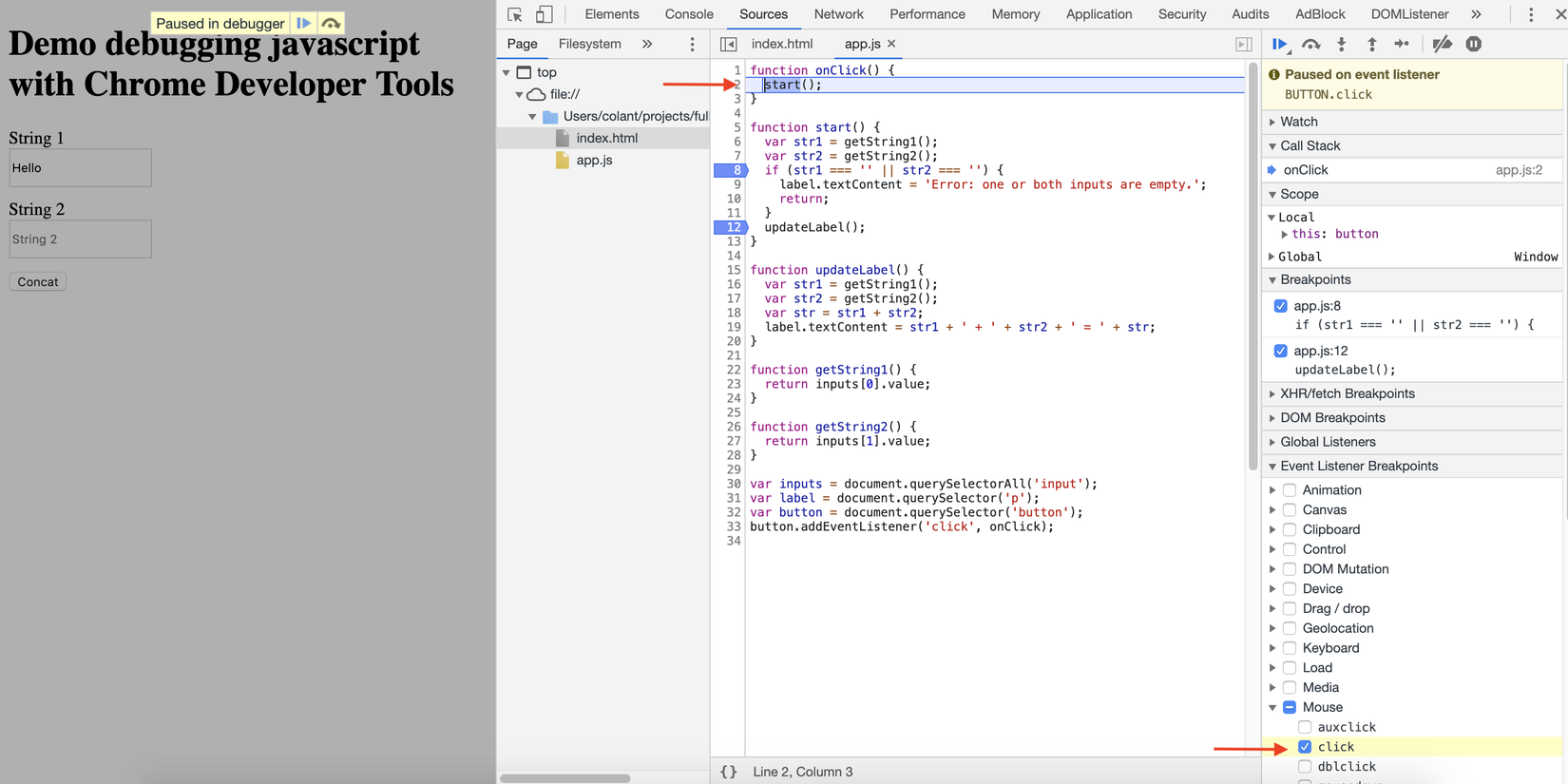Pretty print the code with braces icon
Screen dimensions: 1568x784
pos(729,772)
